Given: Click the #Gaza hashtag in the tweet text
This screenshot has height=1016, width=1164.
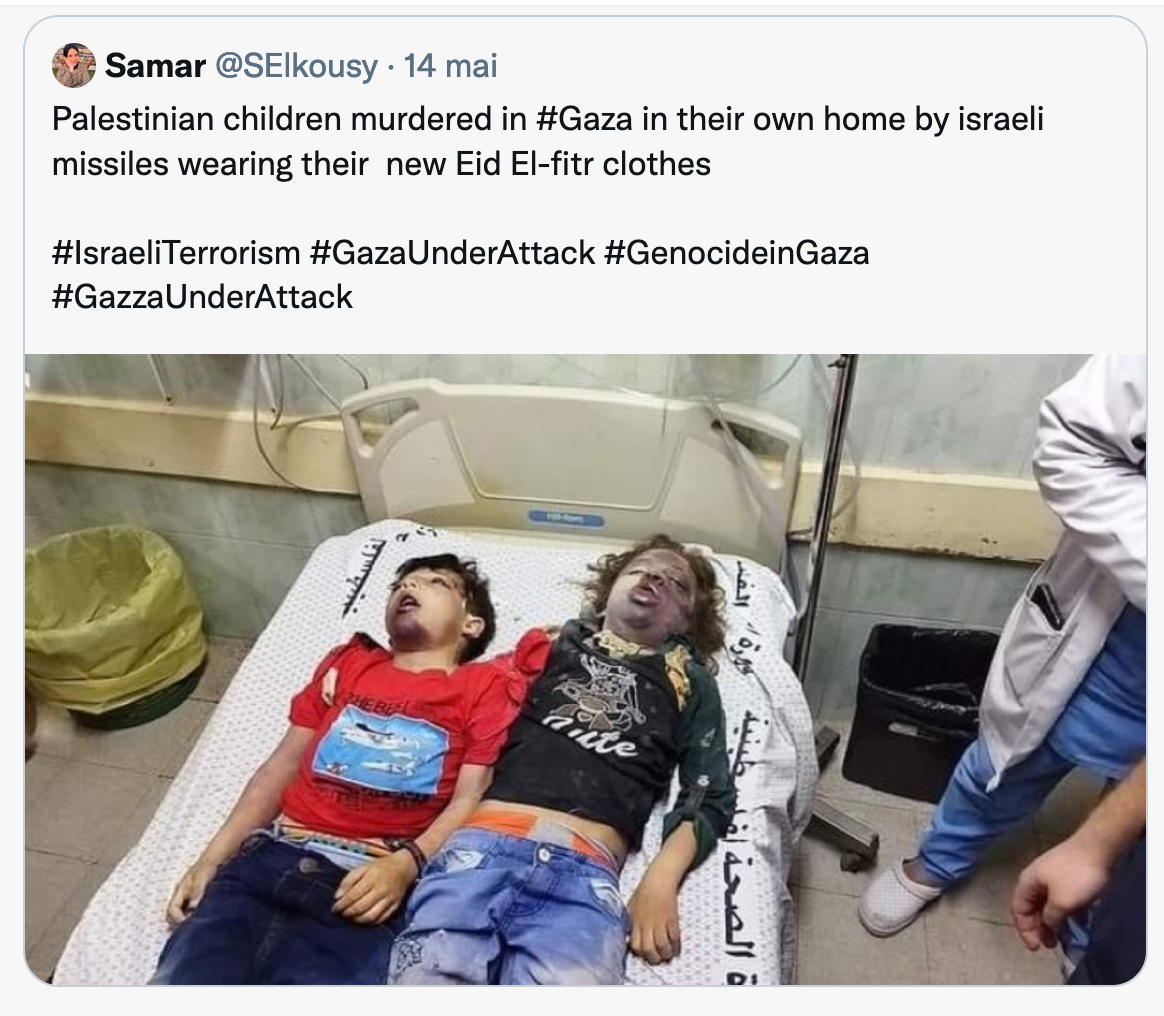Looking at the screenshot, I should [x=584, y=119].
